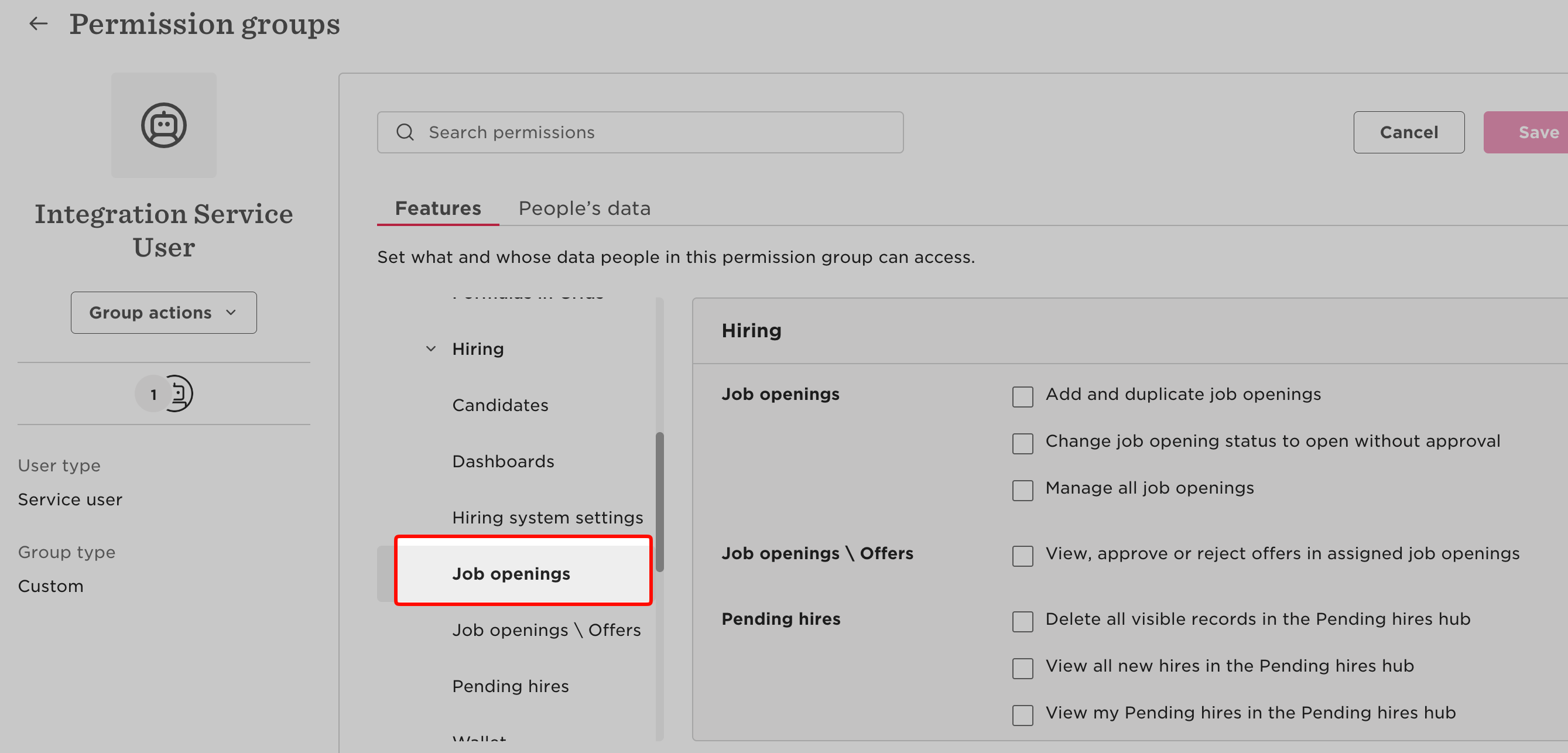The height and width of the screenshot is (753, 1568).
Task: Enable Delete all visible records in Pending hires
Action: (x=1023, y=621)
